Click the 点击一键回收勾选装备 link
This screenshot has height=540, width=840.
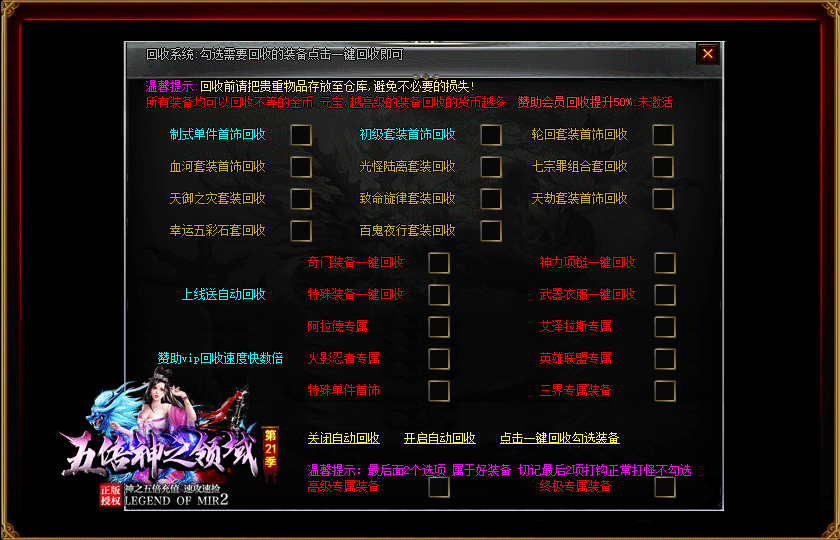click(559, 438)
